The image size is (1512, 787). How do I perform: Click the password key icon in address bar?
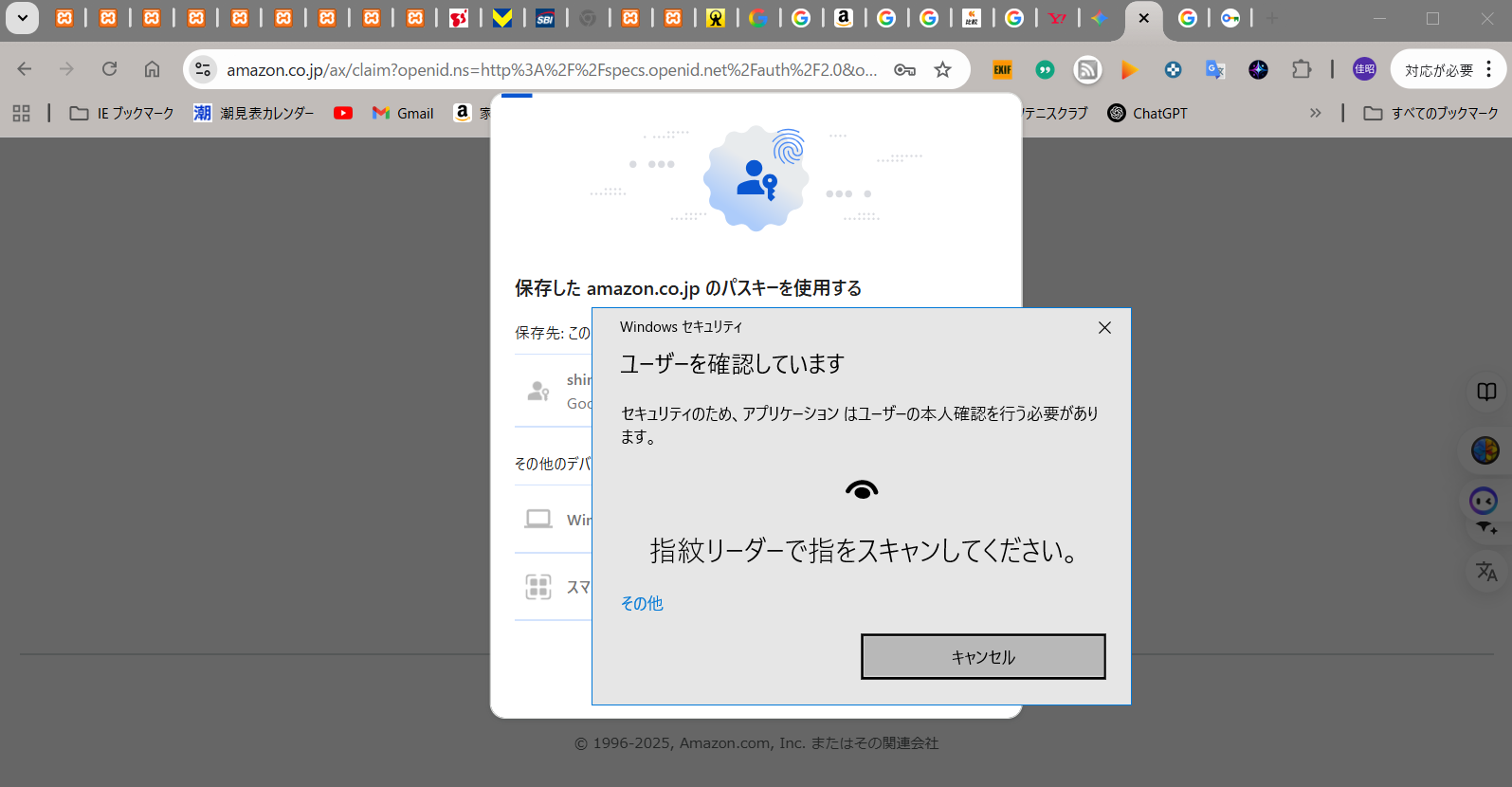point(904,69)
